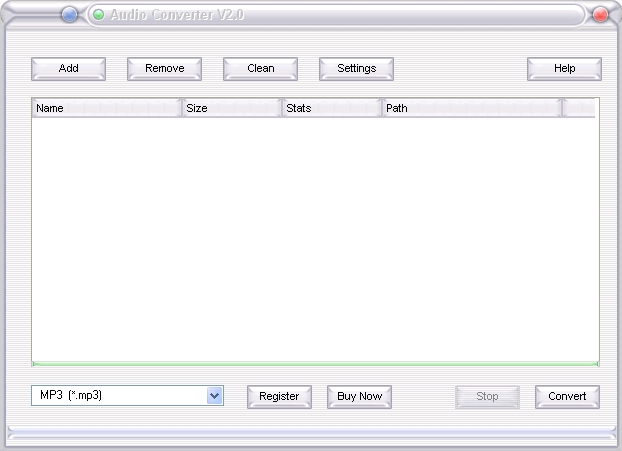The width and height of the screenshot is (622, 451).
Task: Click the green progress bar below the list
Action: pyautogui.click(x=315, y=364)
